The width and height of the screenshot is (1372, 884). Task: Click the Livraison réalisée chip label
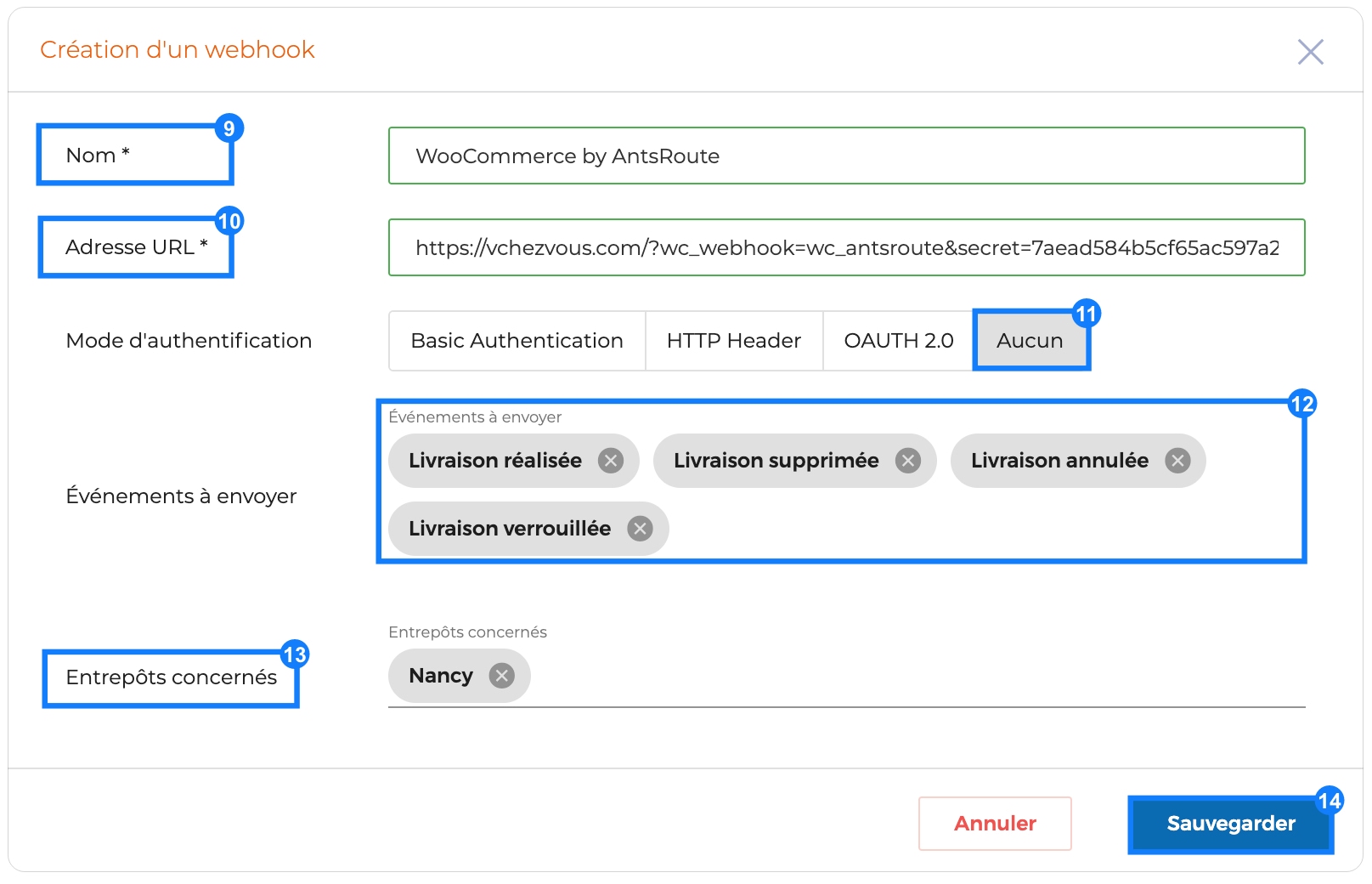(x=495, y=461)
